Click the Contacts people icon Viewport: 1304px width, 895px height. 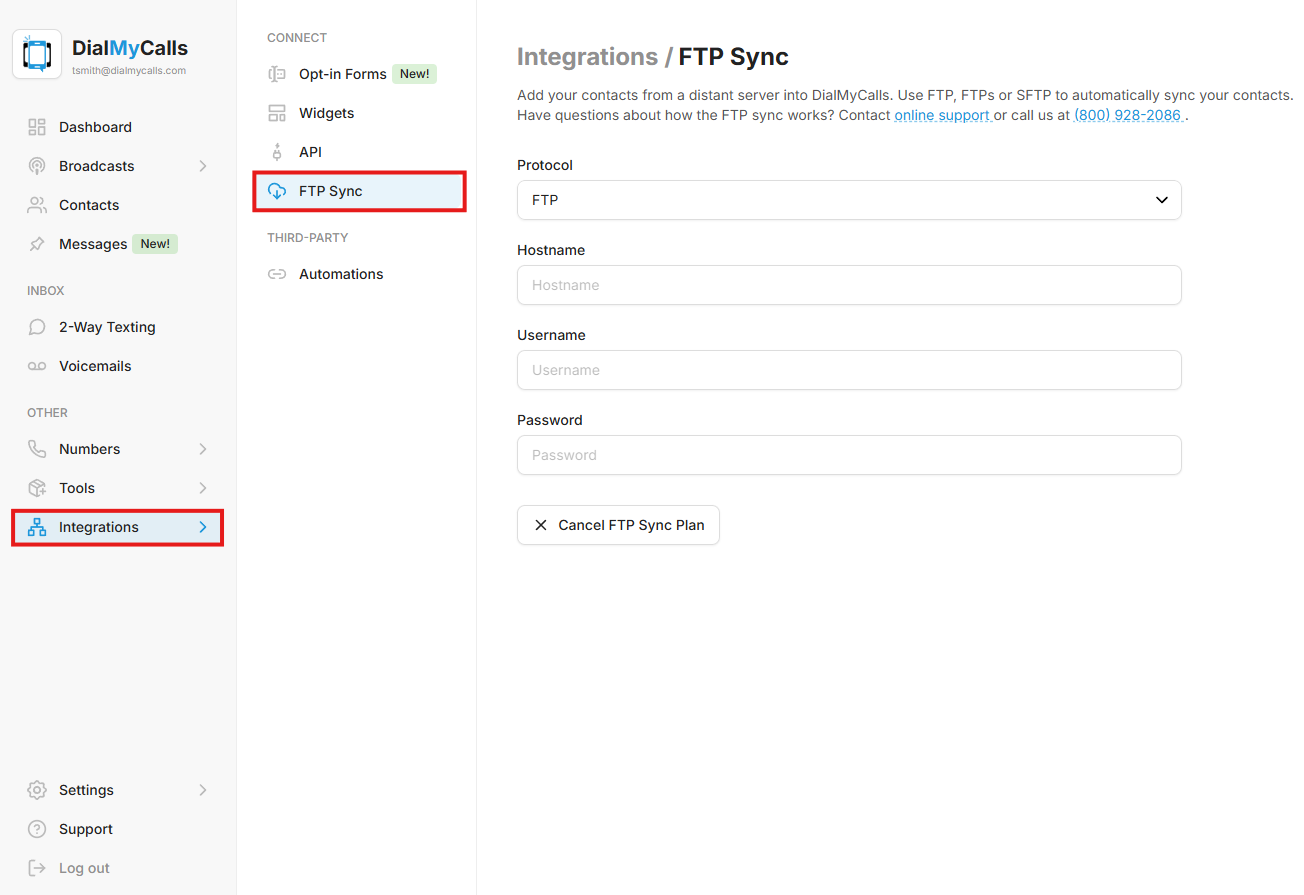[x=37, y=205]
